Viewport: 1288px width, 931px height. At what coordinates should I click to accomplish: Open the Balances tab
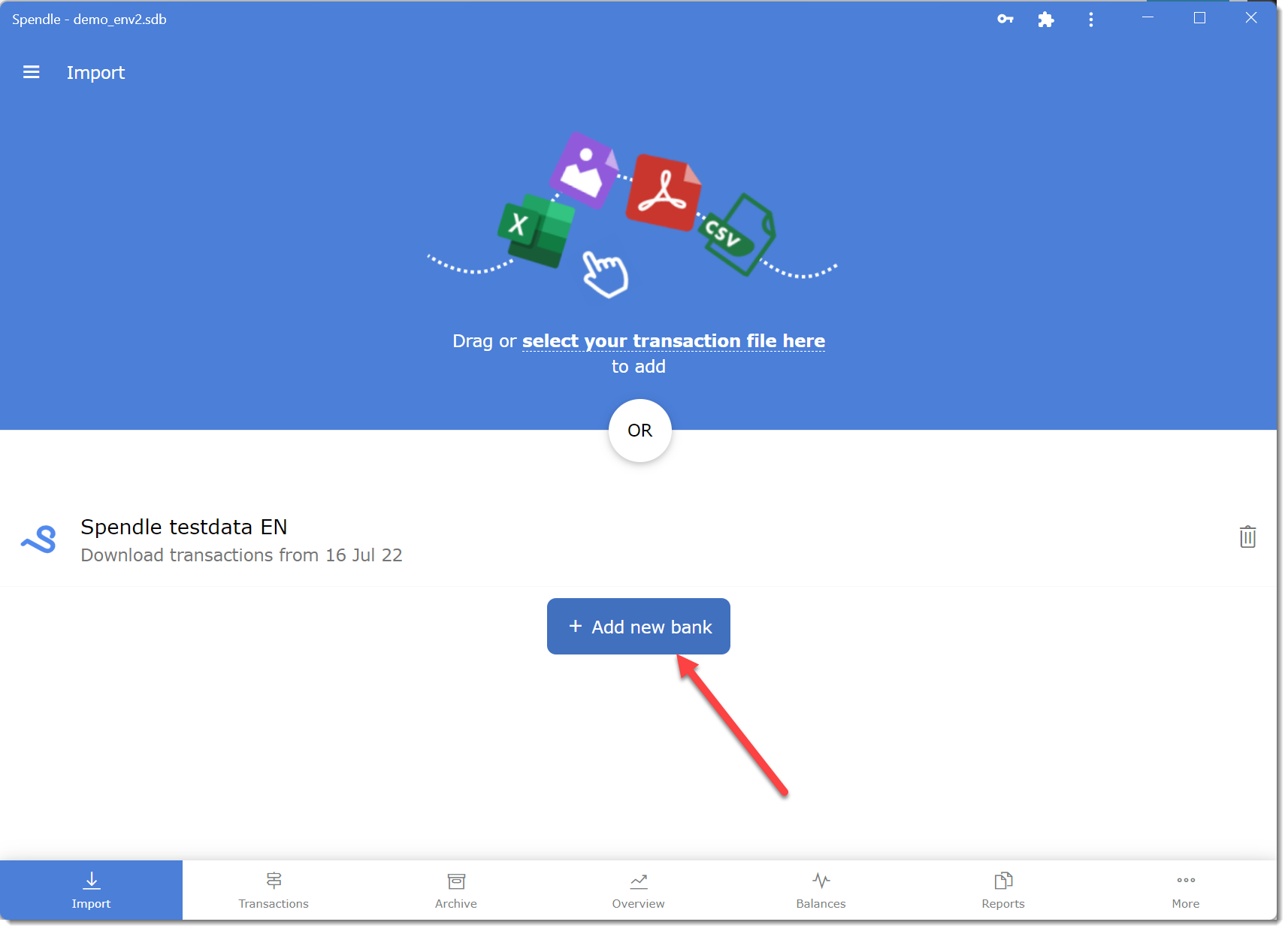[821, 890]
